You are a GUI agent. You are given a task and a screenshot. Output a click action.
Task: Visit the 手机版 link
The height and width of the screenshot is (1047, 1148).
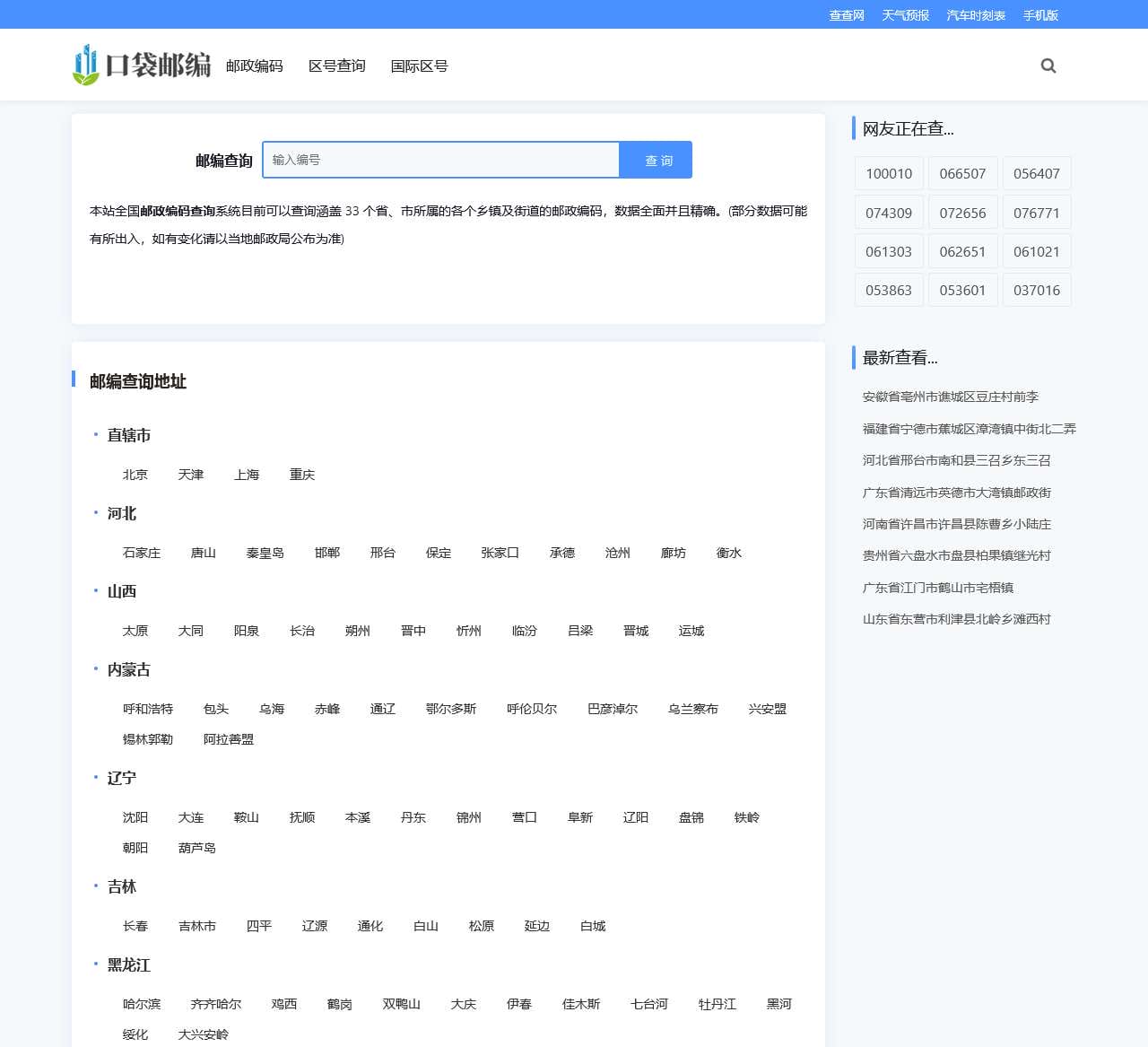click(x=1041, y=15)
